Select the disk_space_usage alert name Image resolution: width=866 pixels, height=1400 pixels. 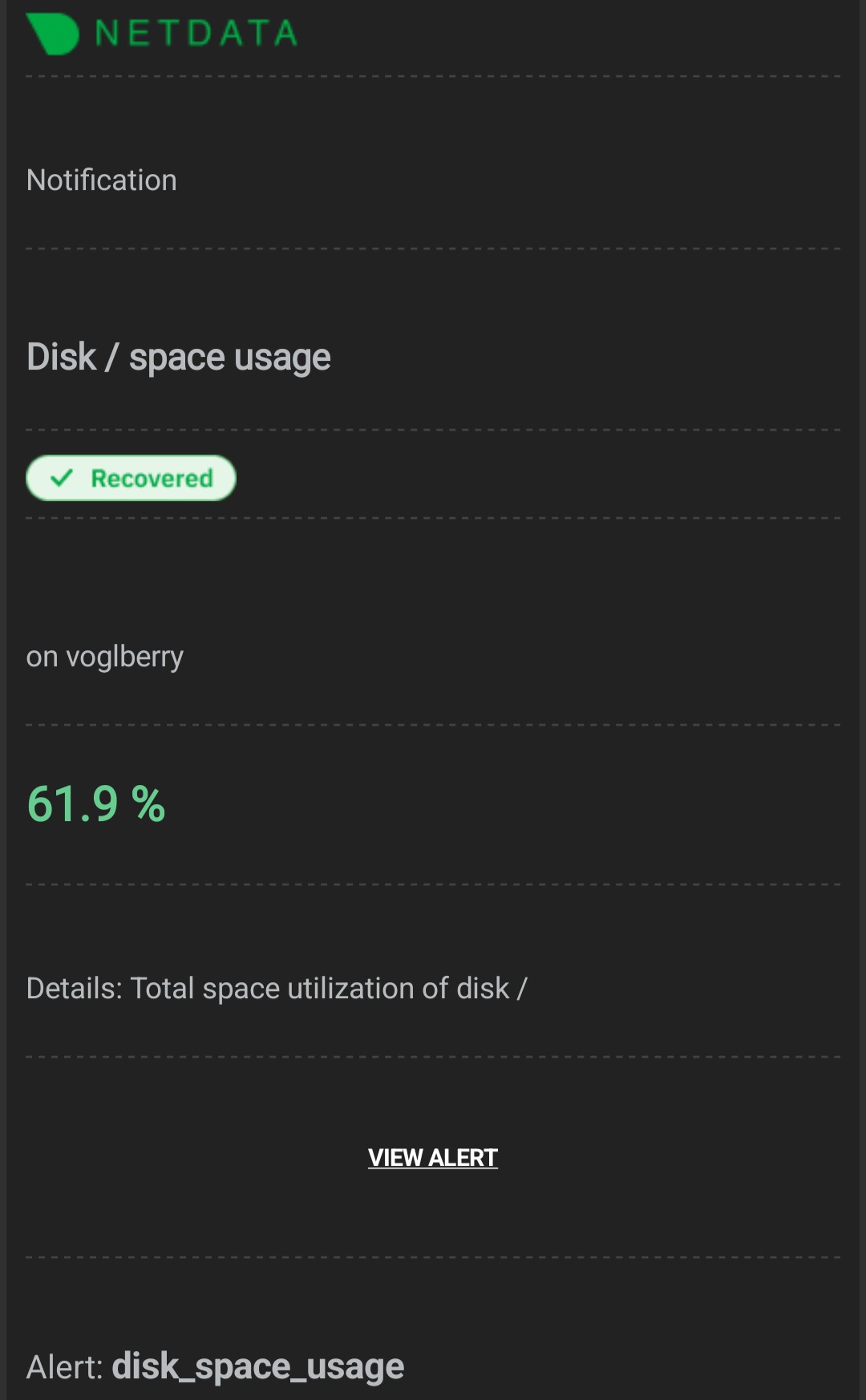[x=258, y=1366]
